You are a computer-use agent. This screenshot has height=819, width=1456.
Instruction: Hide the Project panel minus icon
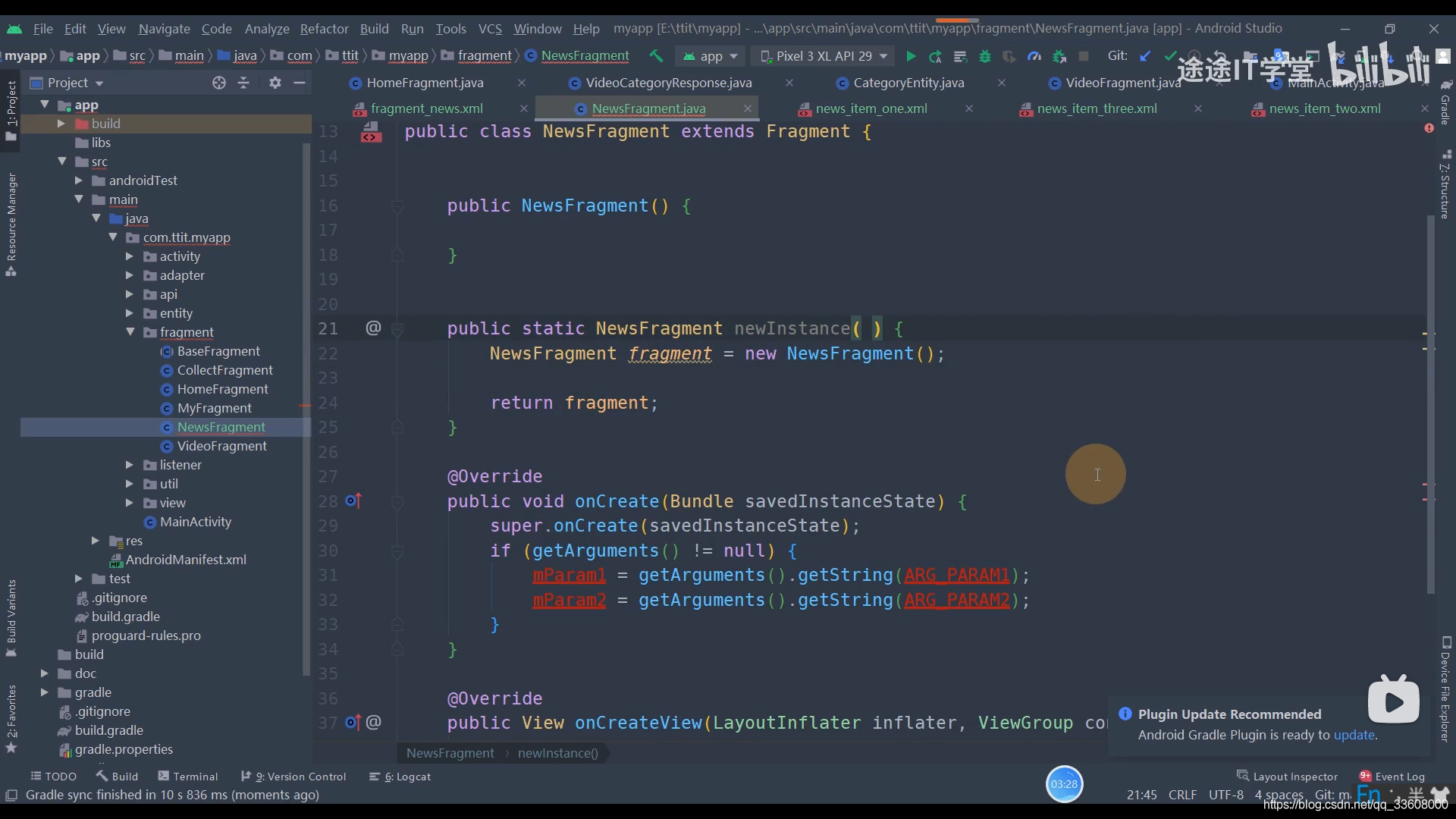pyautogui.click(x=300, y=83)
